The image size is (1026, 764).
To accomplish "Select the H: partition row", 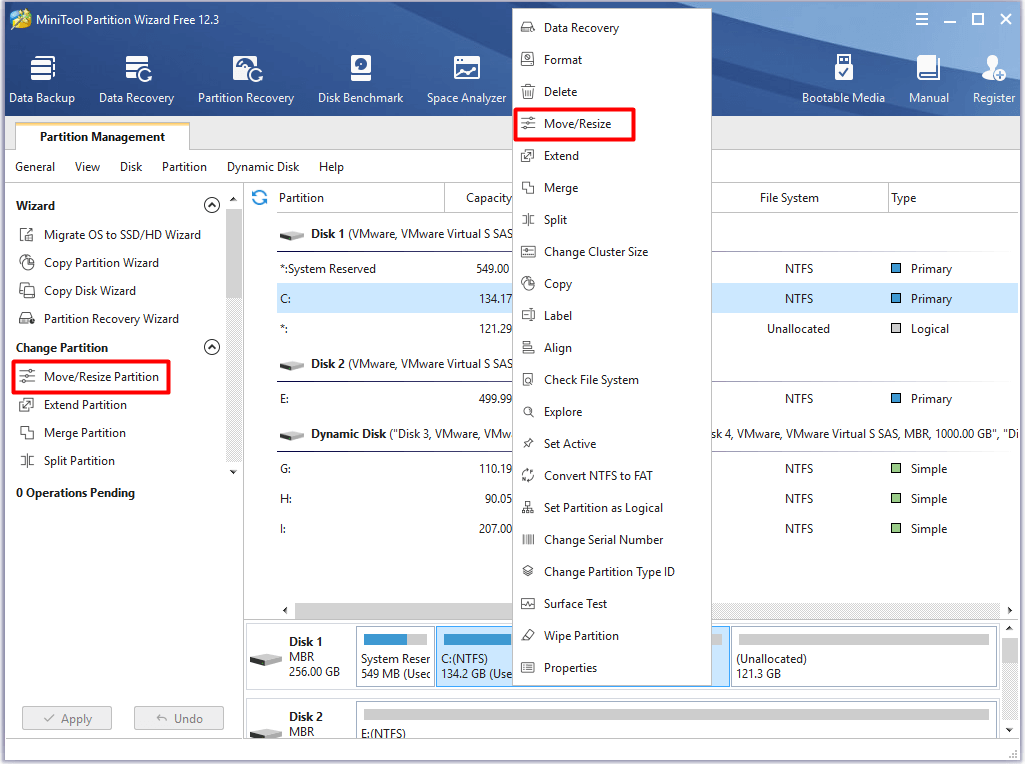I will [647, 498].
